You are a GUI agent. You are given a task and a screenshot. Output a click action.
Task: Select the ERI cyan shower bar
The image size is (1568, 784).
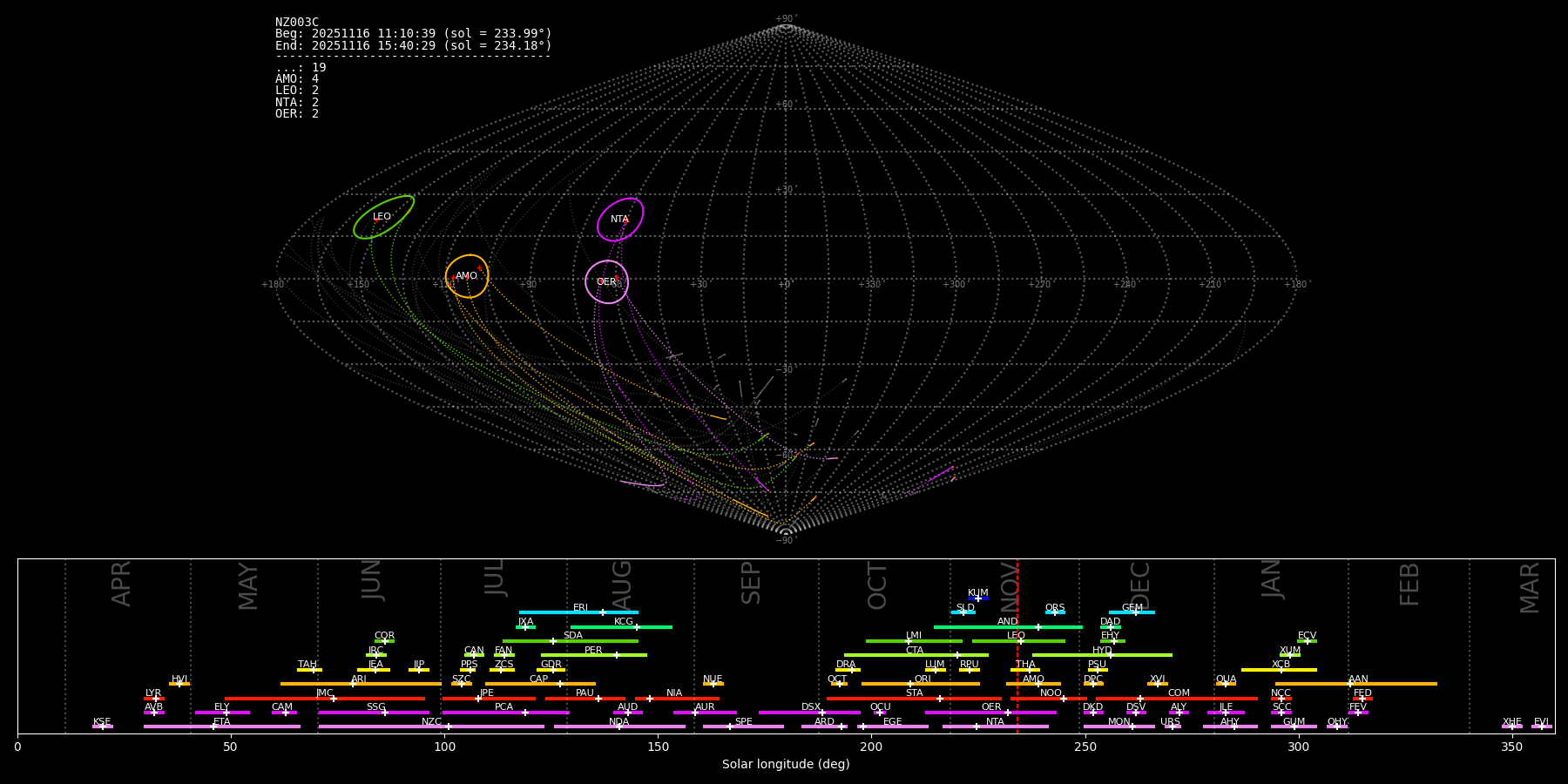(x=578, y=612)
